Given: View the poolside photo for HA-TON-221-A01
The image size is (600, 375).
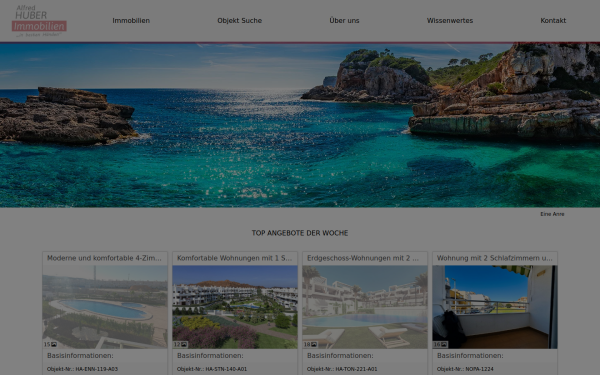Looking at the screenshot, I should click(x=365, y=307).
